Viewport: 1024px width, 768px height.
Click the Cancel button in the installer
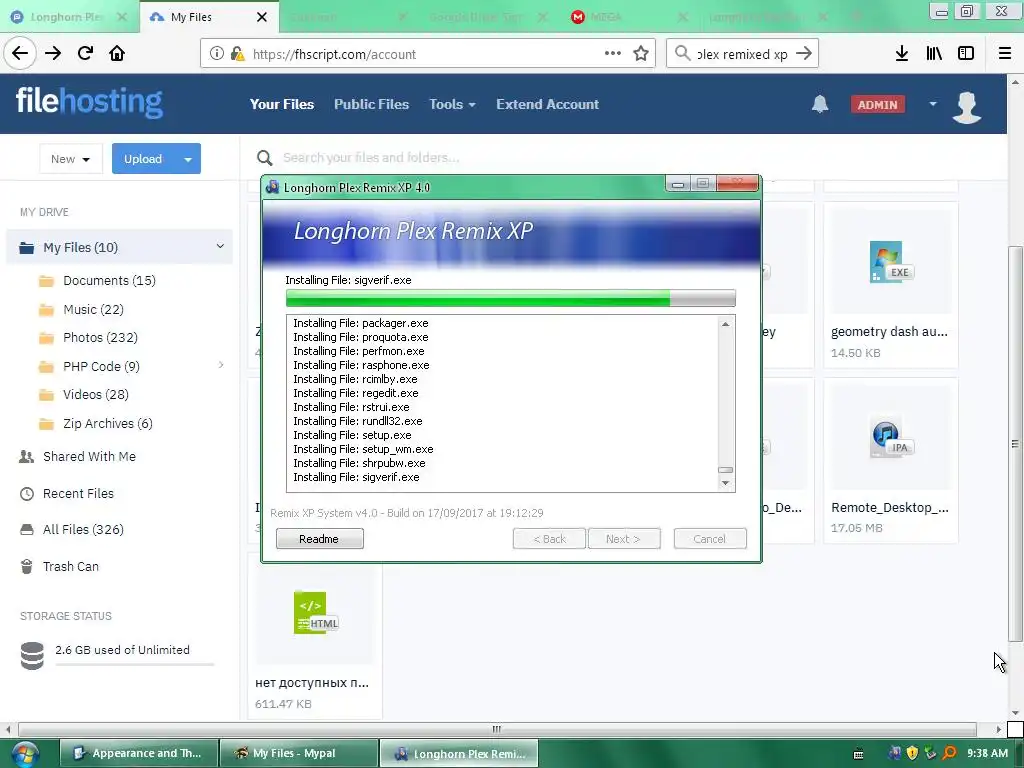(710, 539)
